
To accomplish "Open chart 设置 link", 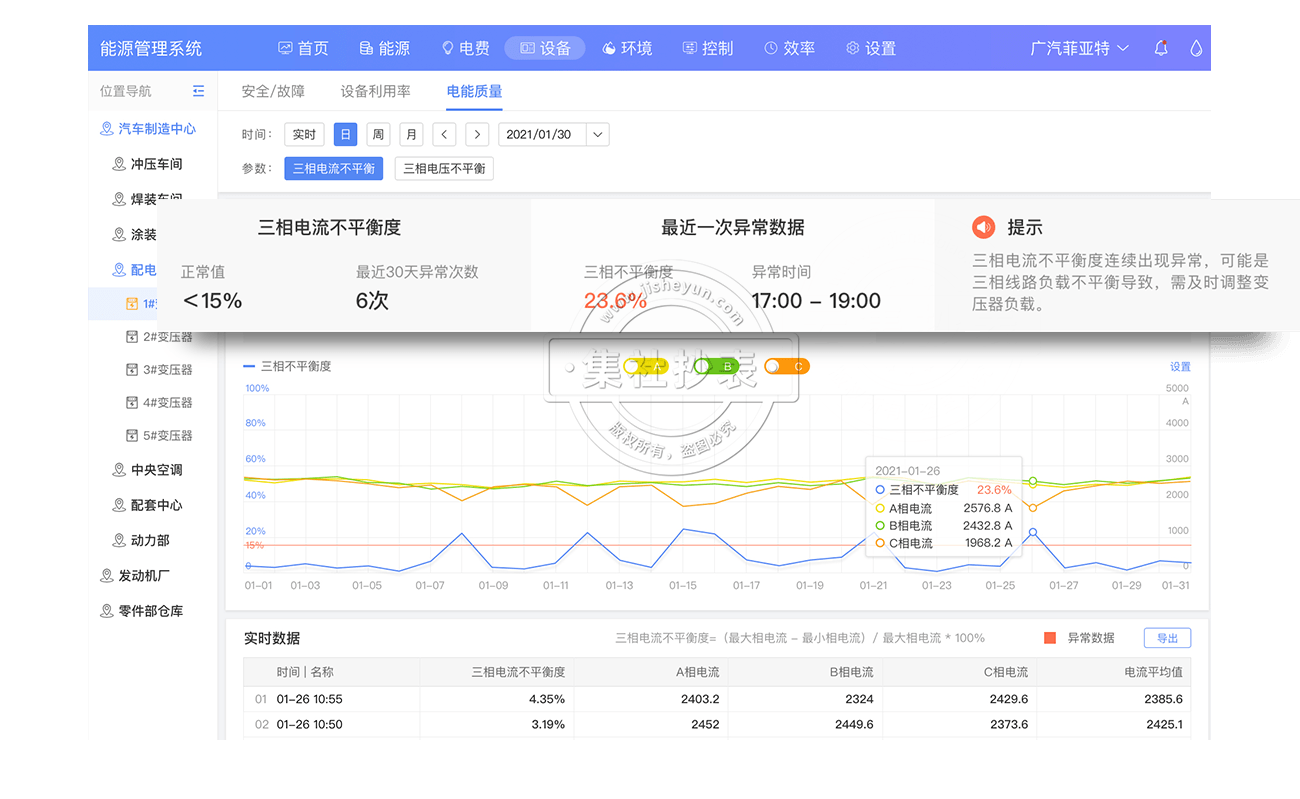I will tap(1180, 367).
